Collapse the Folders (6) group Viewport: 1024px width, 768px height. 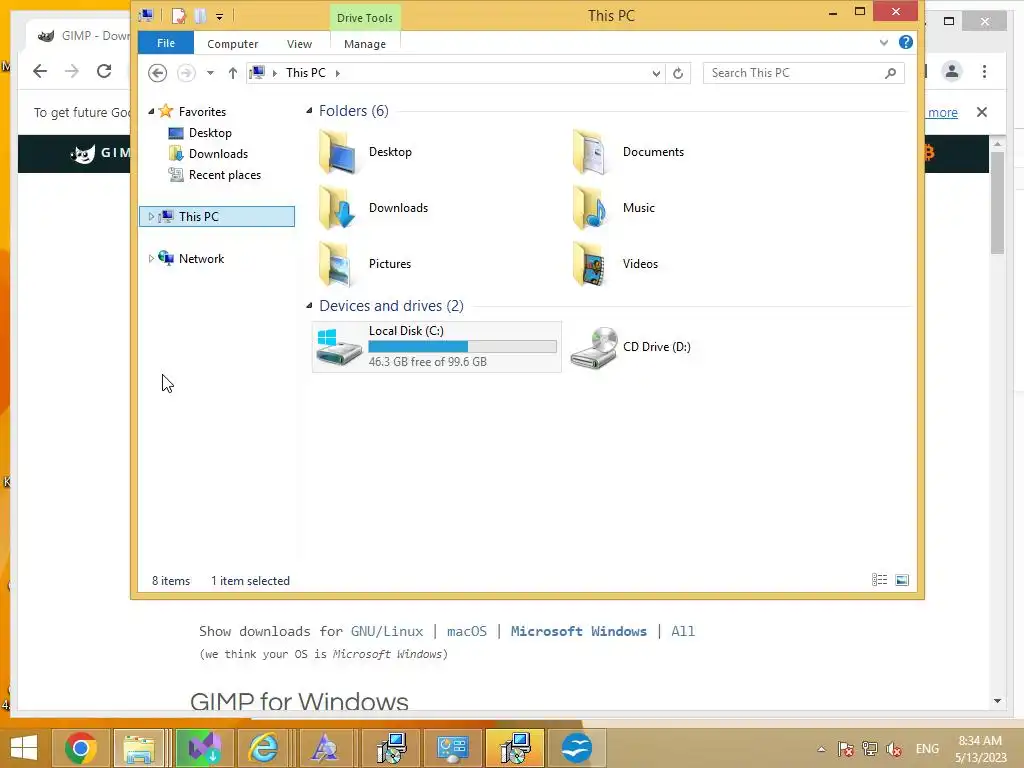click(309, 110)
